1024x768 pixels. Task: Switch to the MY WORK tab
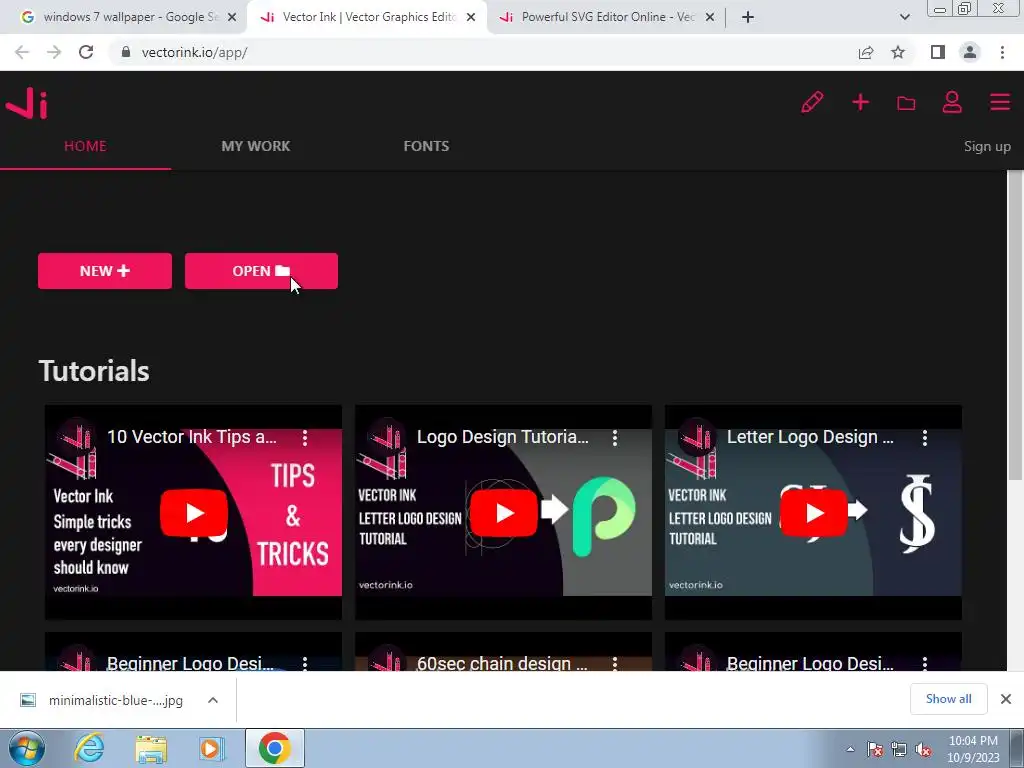(255, 146)
